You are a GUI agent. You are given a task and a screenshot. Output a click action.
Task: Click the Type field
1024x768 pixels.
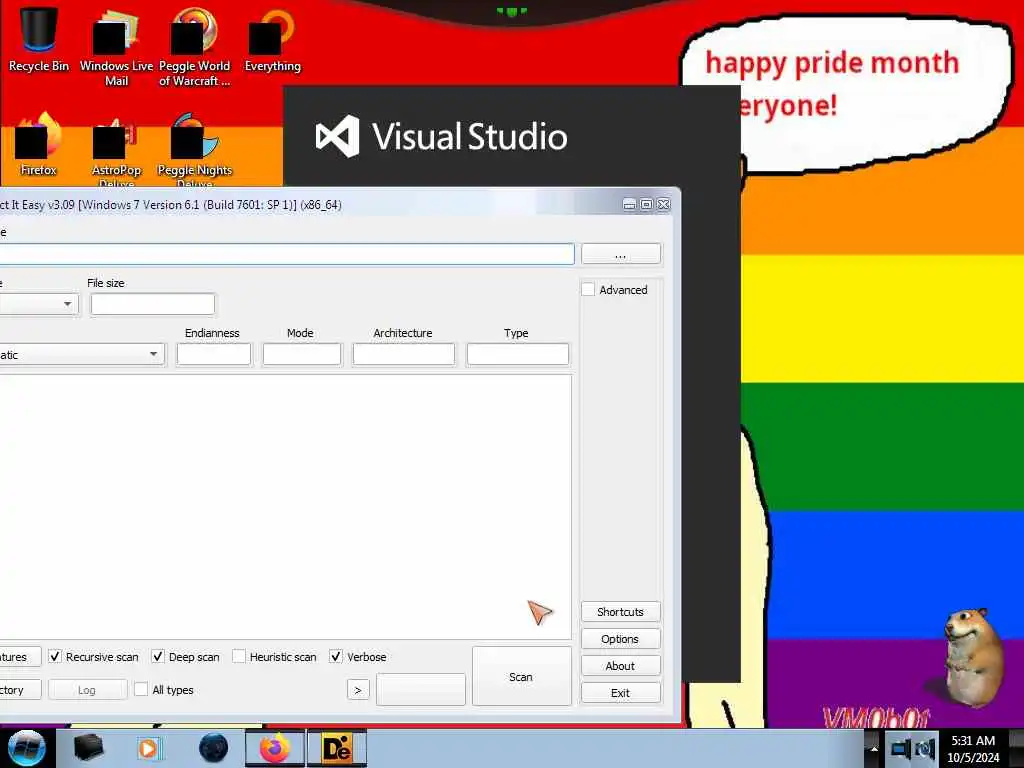(518, 355)
